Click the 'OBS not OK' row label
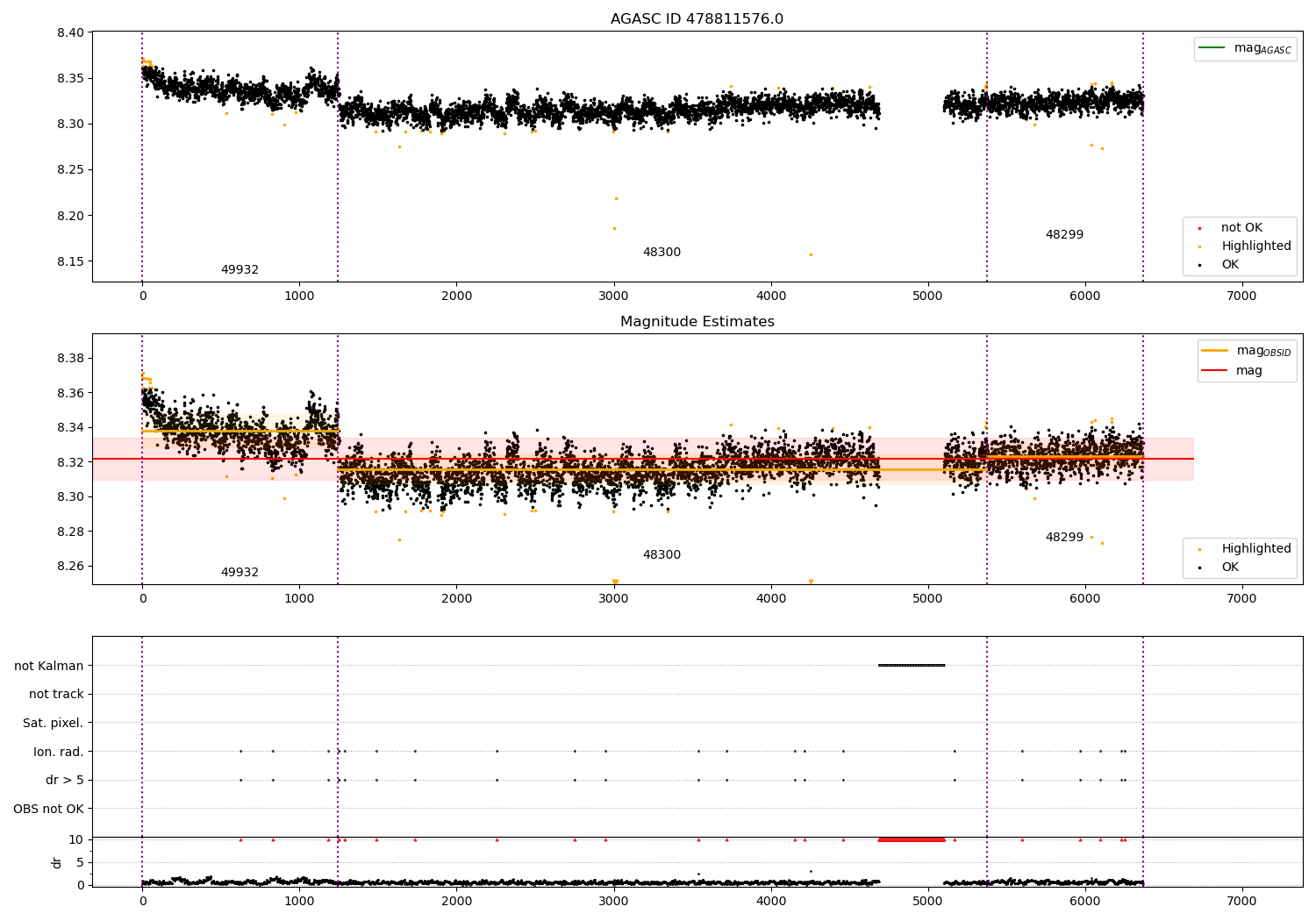Image resolution: width=1316 pixels, height=921 pixels. [x=48, y=809]
